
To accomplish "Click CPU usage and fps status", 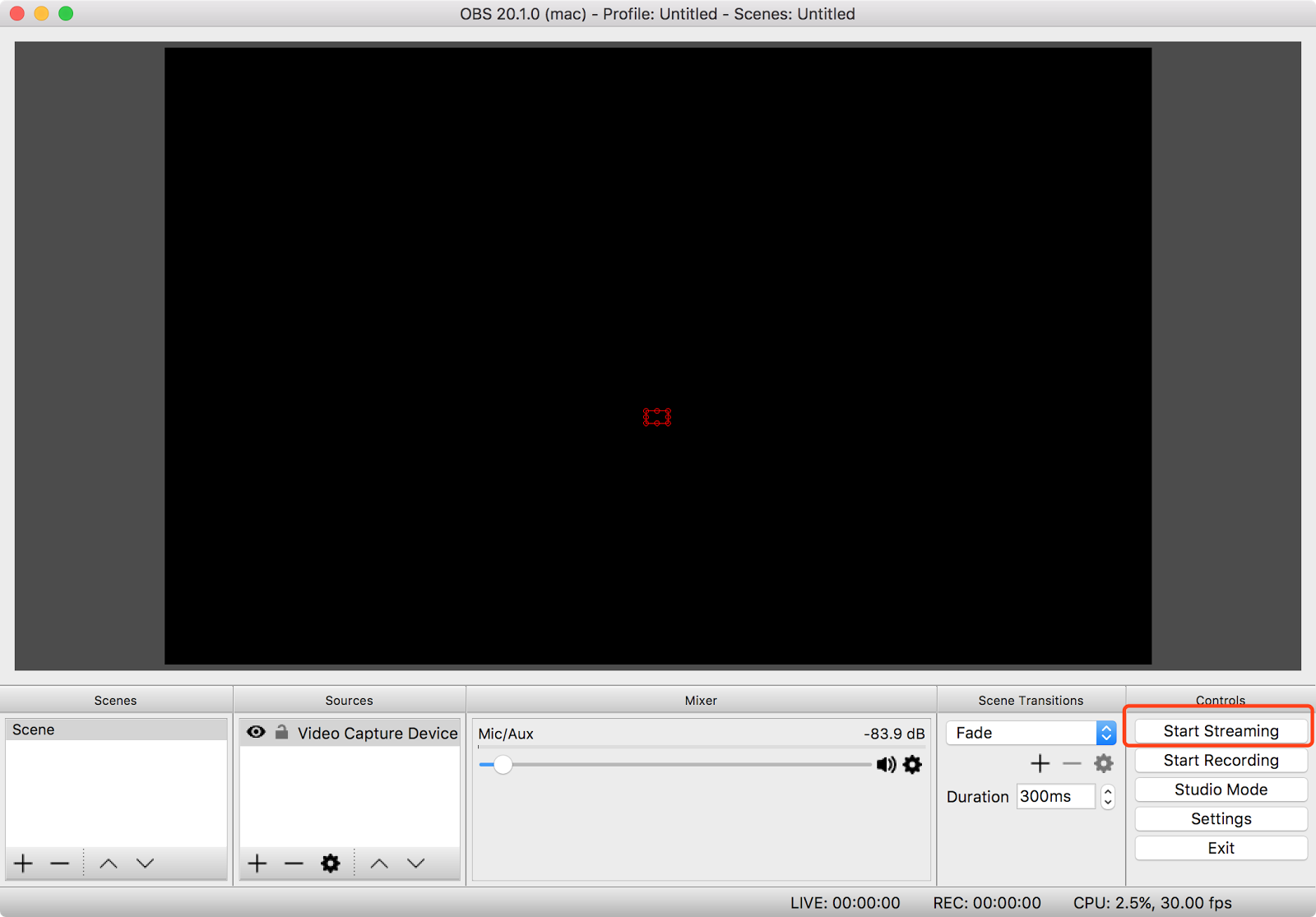I will point(1152,903).
